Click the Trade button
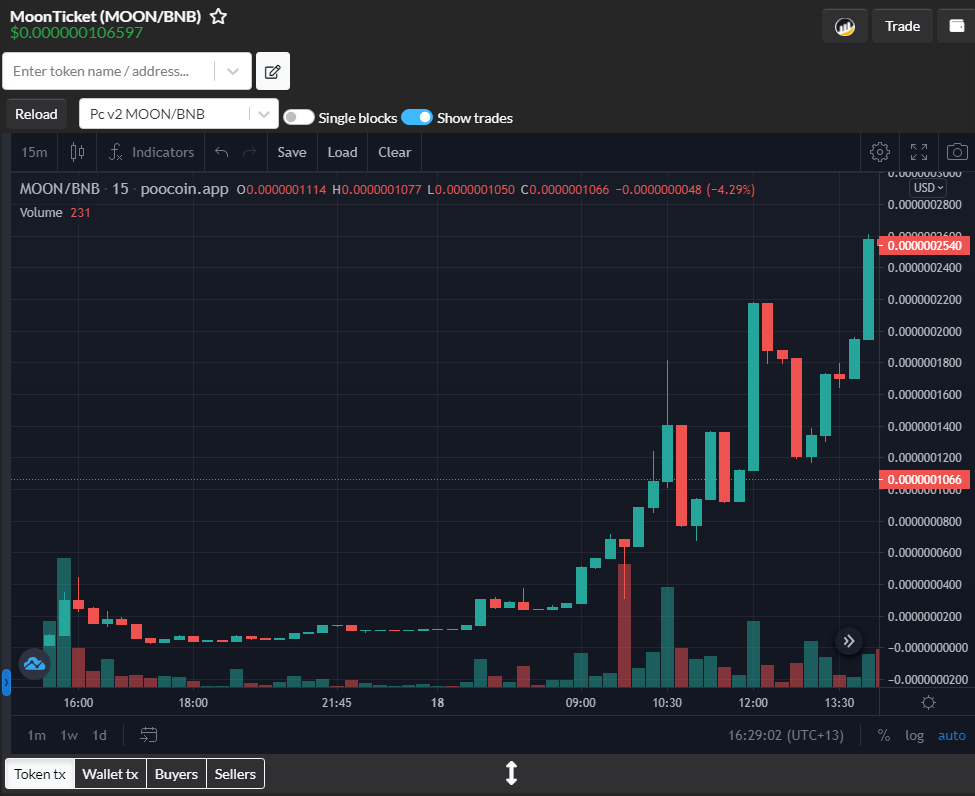This screenshot has width=975, height=796. [x=902, y=26]
